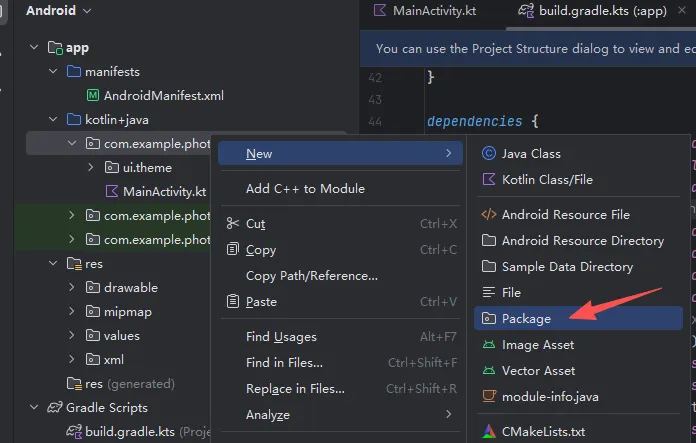The width and height of the screenshot is (696, 443).
Task: Click the ui.theme package icon
Action: tap(111, 167)
